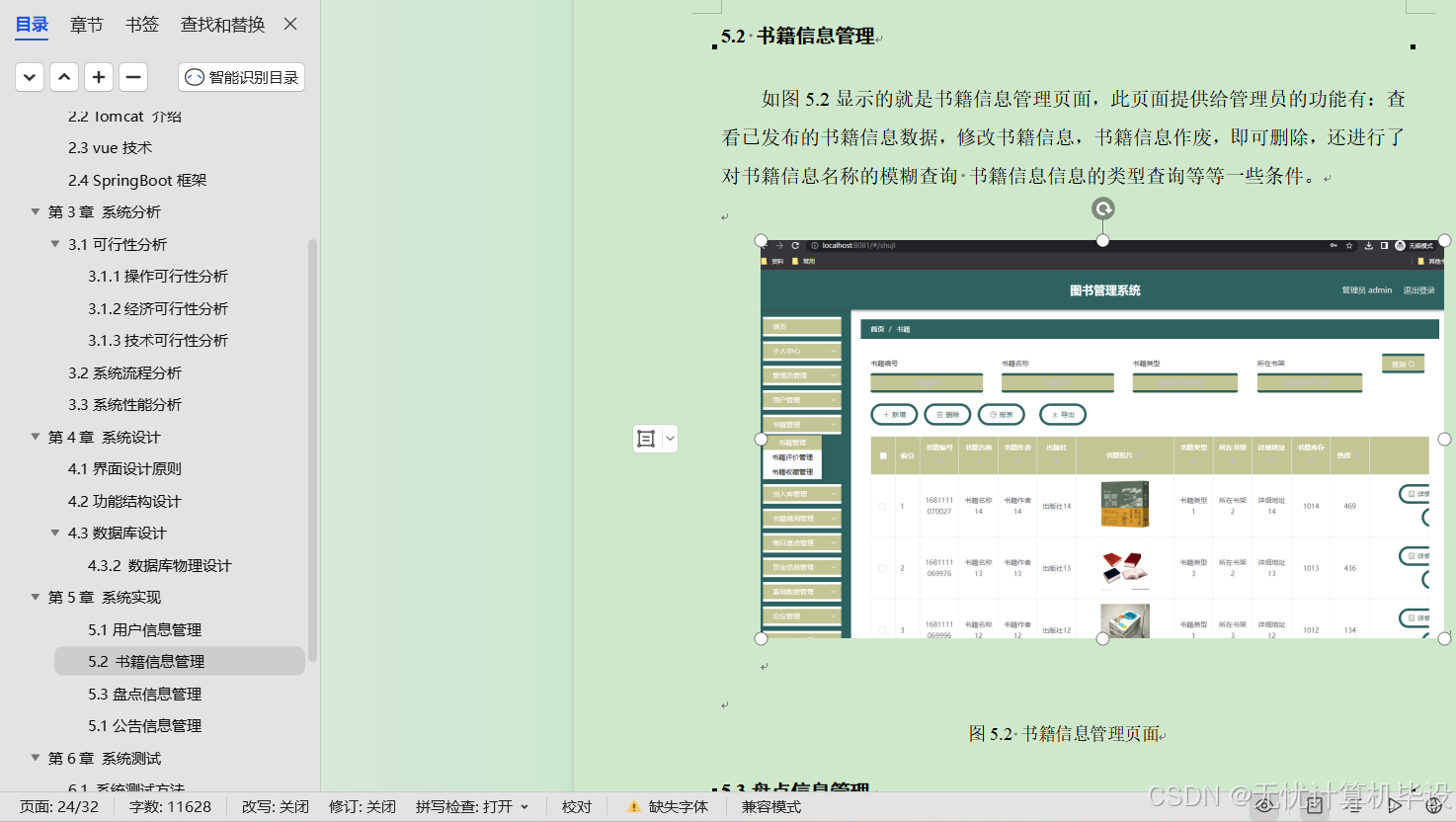Image resolution: width=1456 pixels, height=822 pixels.
Task: Run 智能识别目录 smart TOC recognition
Action: pos(240,77)
